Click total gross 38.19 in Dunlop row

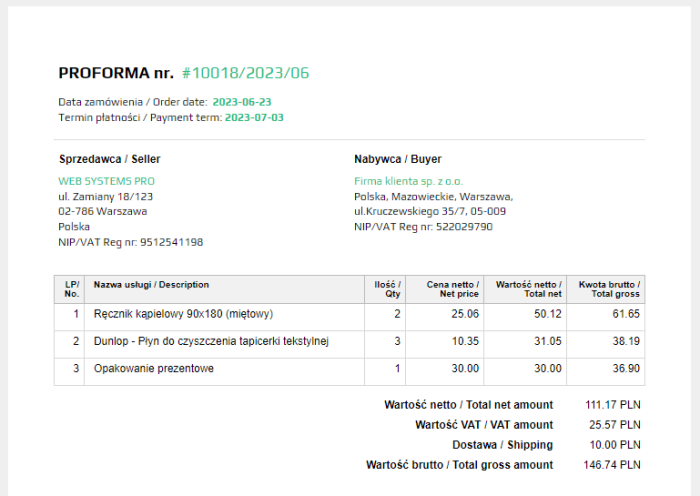click(626, 342)
